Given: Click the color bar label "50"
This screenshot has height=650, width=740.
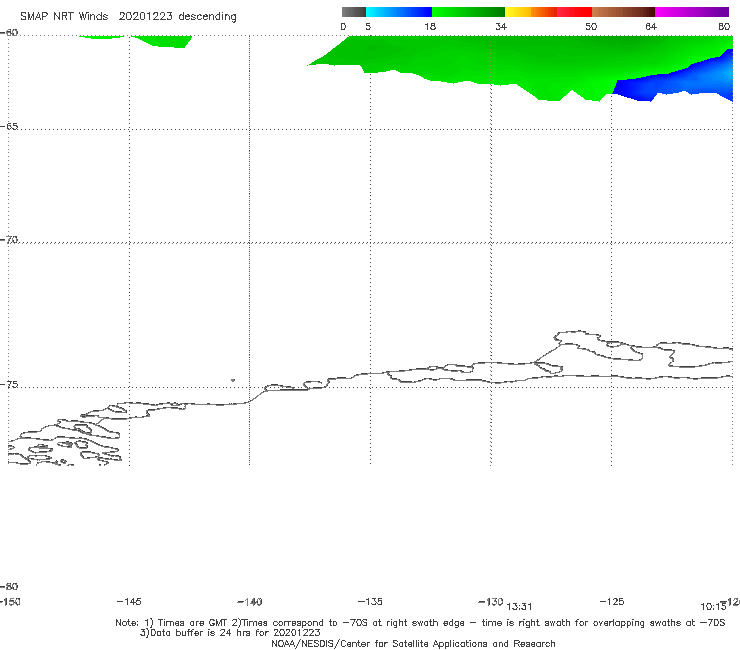Looking at the screenshot, I should pyautogui.click(x=591, y=26).
